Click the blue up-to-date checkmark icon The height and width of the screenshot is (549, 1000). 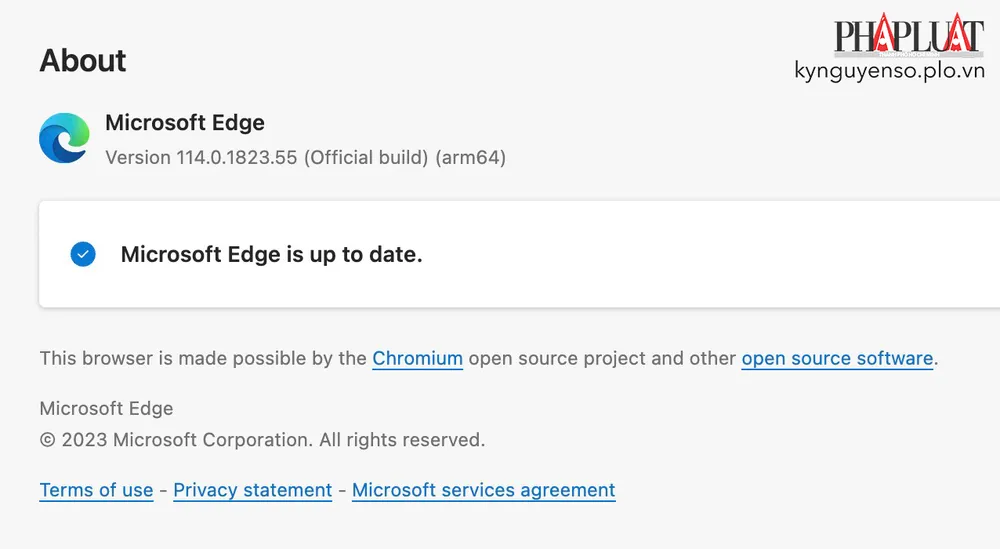[83, 254]
